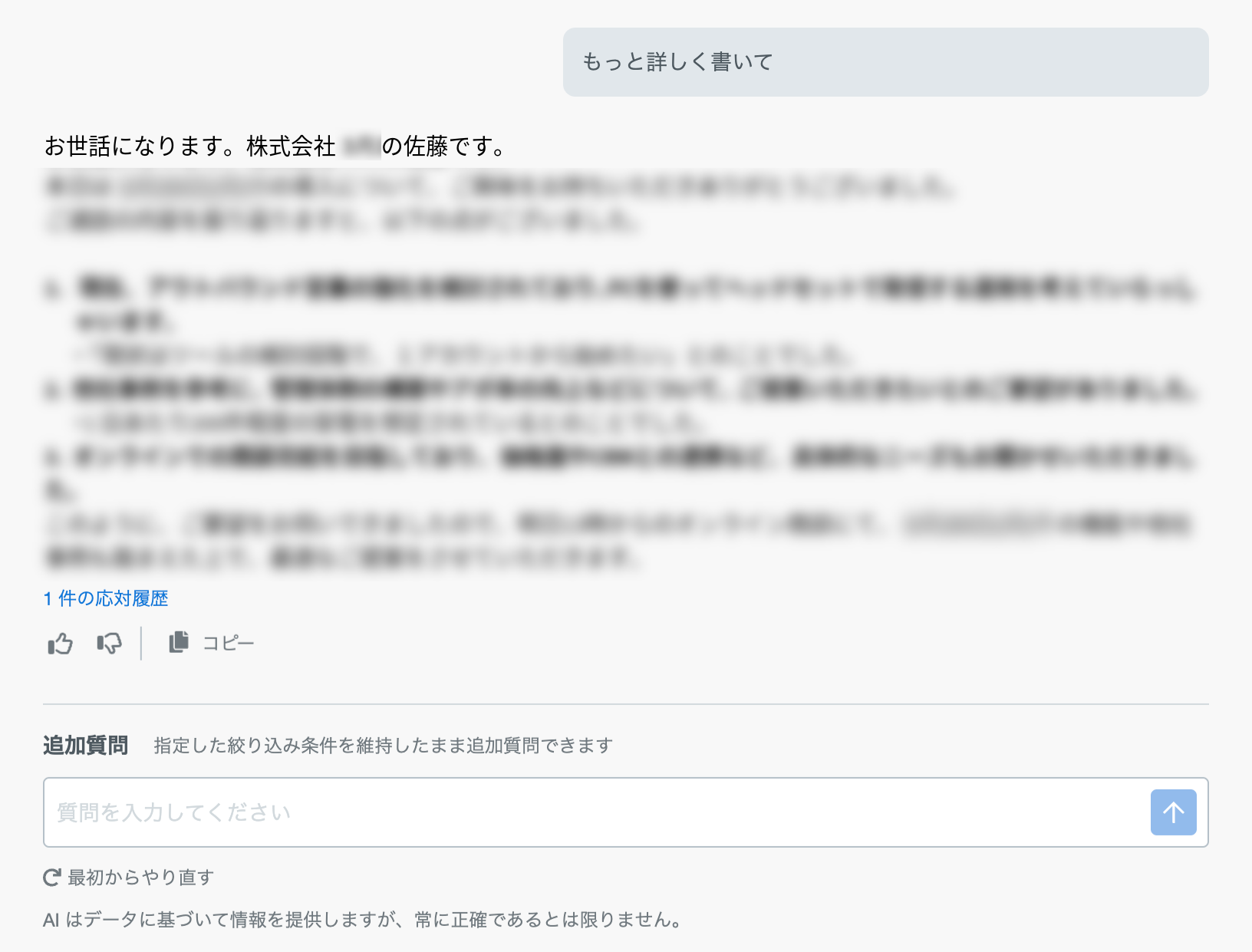
Task: Click the AI はデータに基づいて disclaimer text
Action: coord(364,920)
